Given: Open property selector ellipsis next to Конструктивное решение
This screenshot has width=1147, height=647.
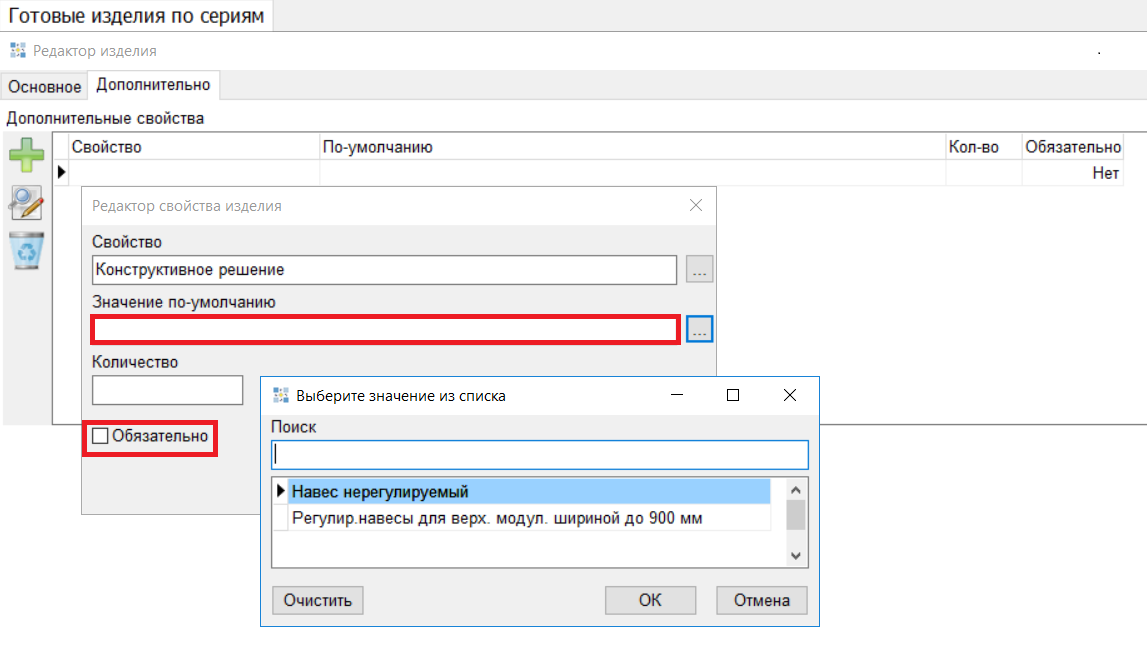Looking at the screenshot, I should coord(699,270).
